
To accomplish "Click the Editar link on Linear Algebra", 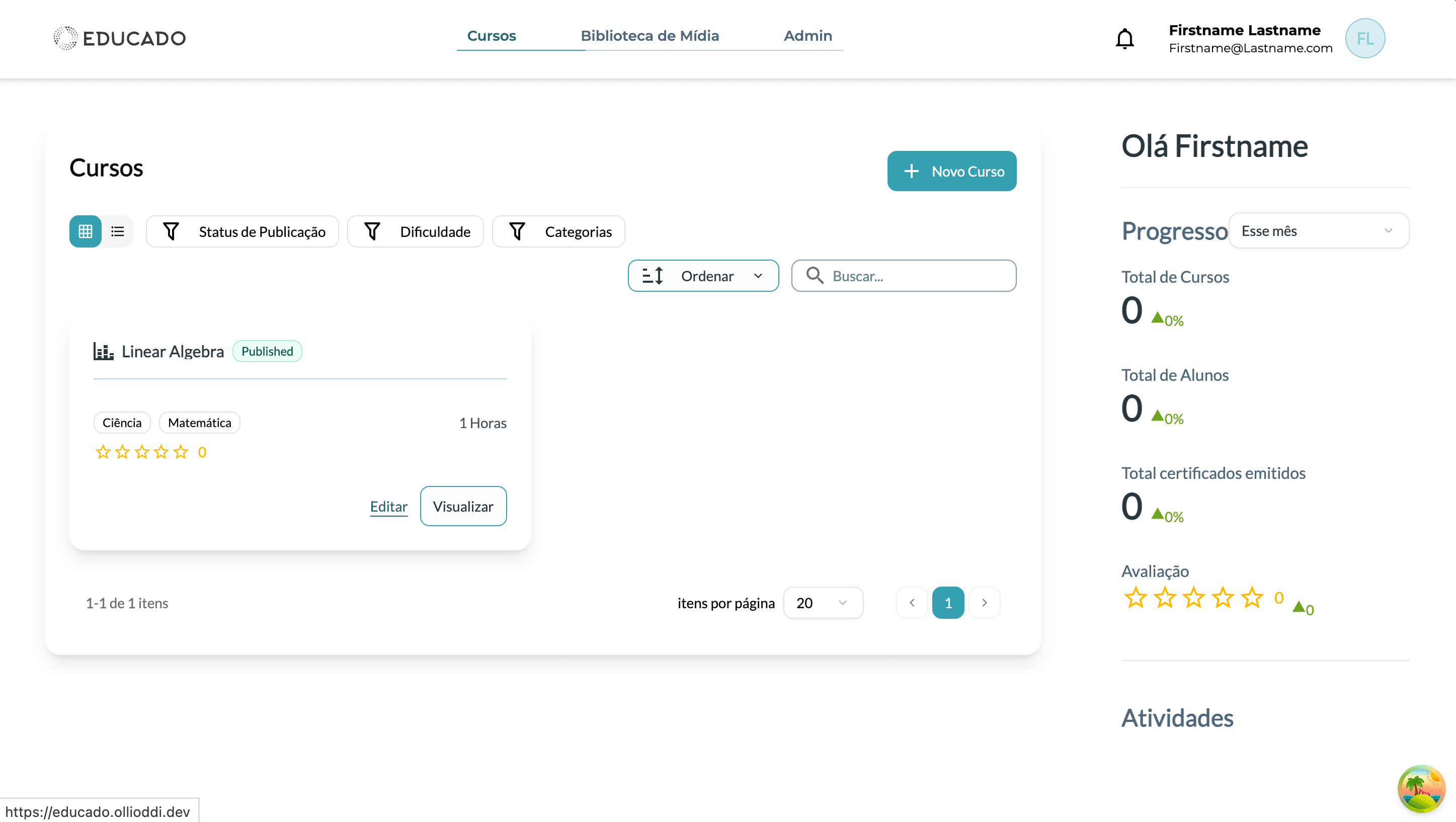I will (x=388, y=506).
